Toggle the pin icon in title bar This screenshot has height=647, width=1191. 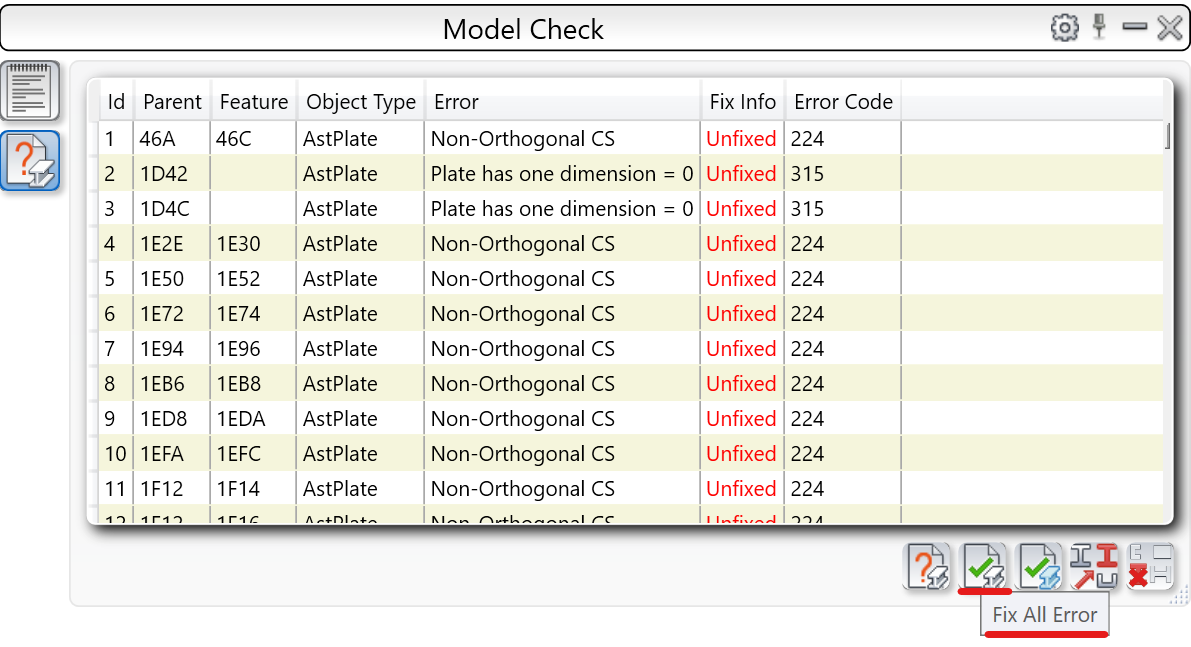click(1100, 27)
